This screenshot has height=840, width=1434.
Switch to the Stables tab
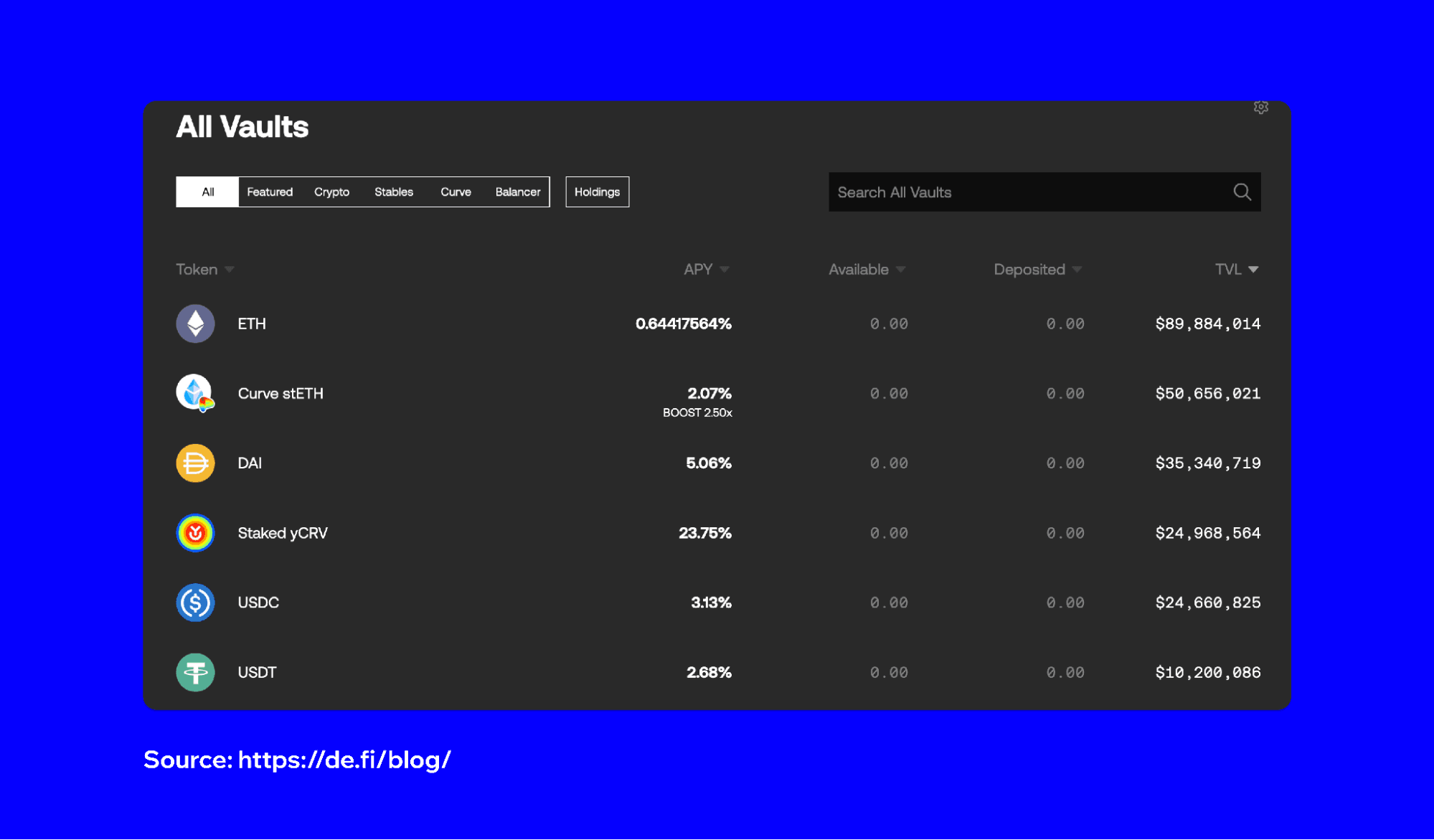(394, 192)
